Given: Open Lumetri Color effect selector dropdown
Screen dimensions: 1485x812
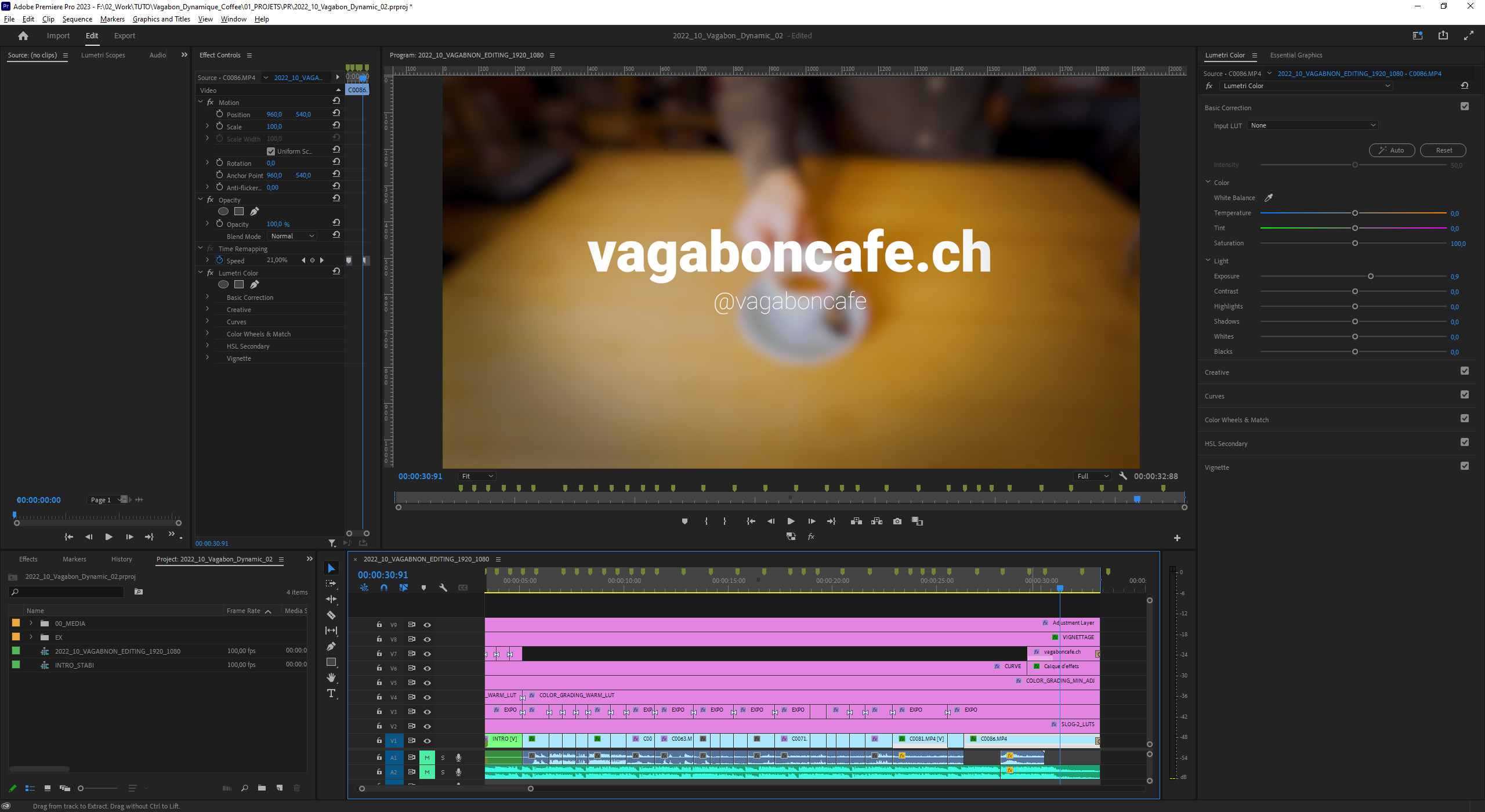Looking at the screenshot, I should (x=1307, y=86).
